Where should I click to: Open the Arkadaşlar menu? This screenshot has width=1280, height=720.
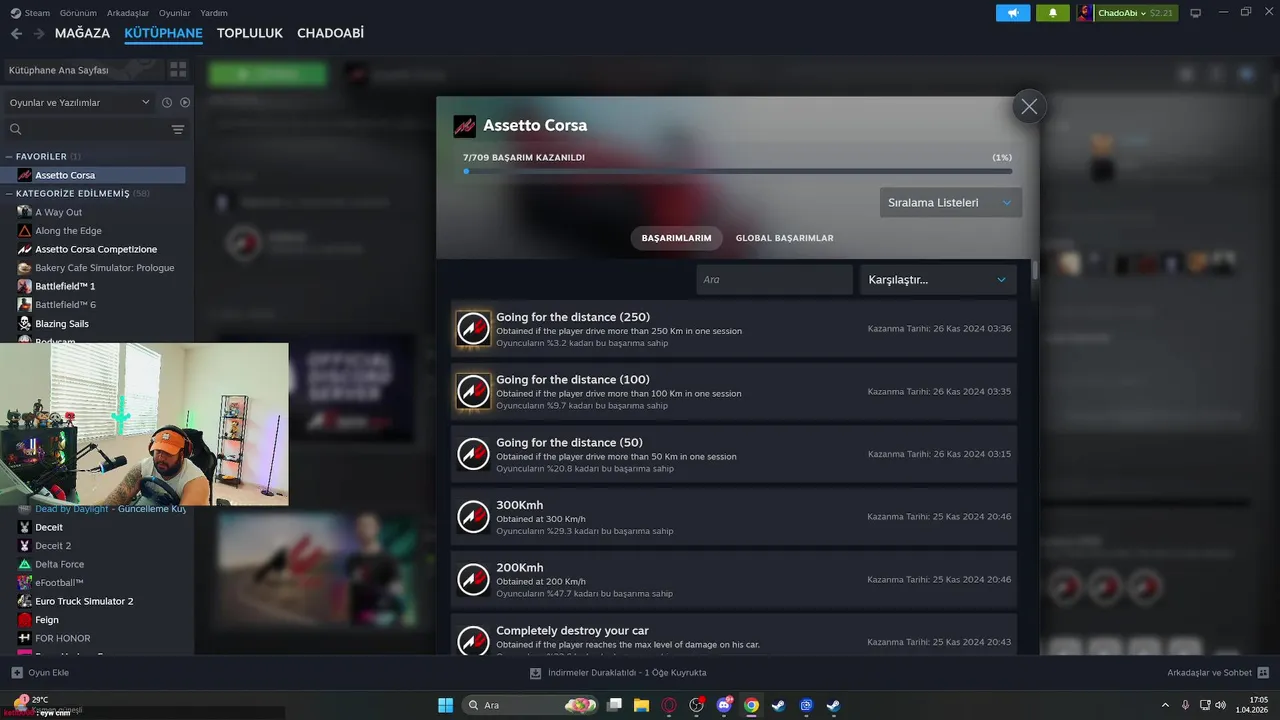128,13
